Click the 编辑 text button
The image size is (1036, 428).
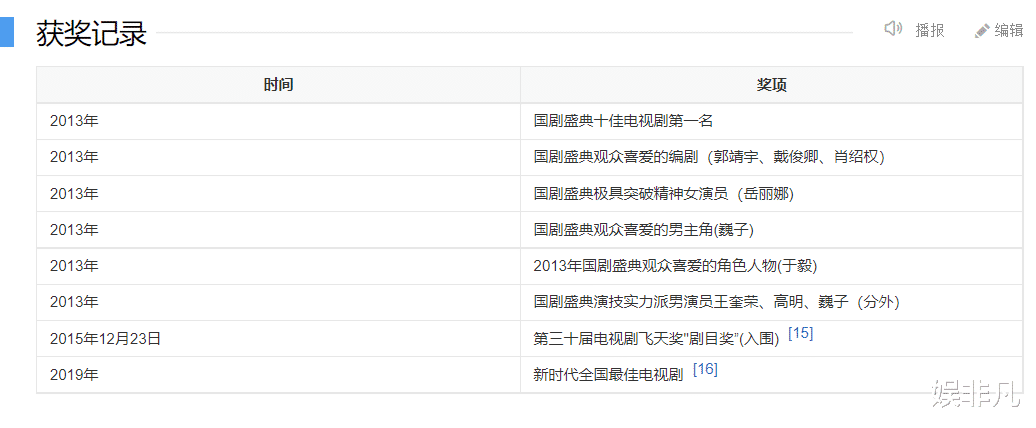click(1008, 30)
